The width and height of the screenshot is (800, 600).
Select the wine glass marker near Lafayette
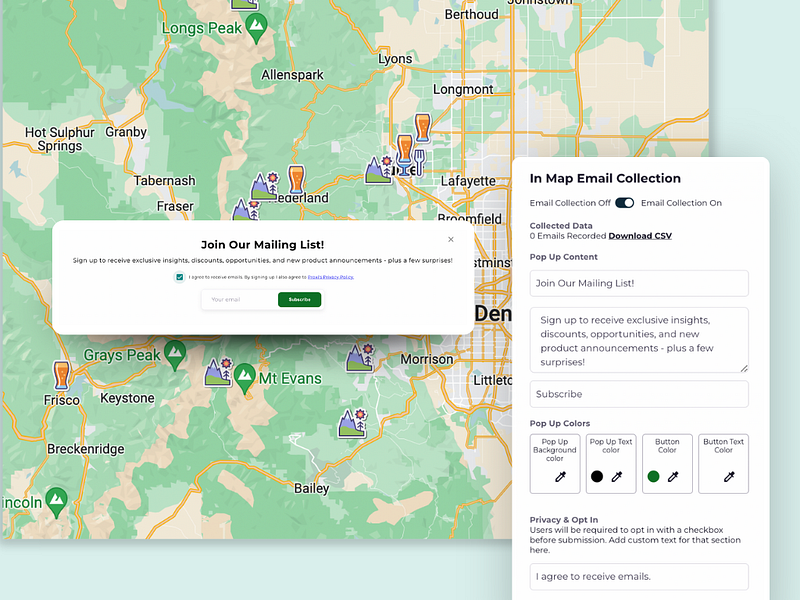tap(403, 168)
